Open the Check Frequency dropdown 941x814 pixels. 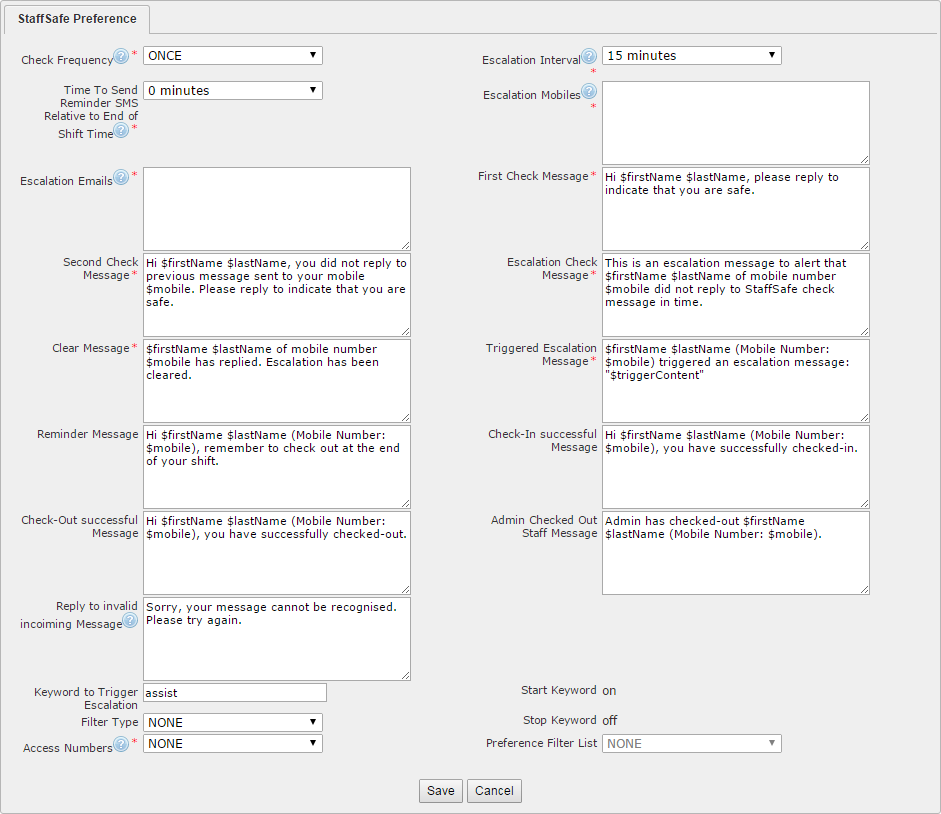coord(233,56)
